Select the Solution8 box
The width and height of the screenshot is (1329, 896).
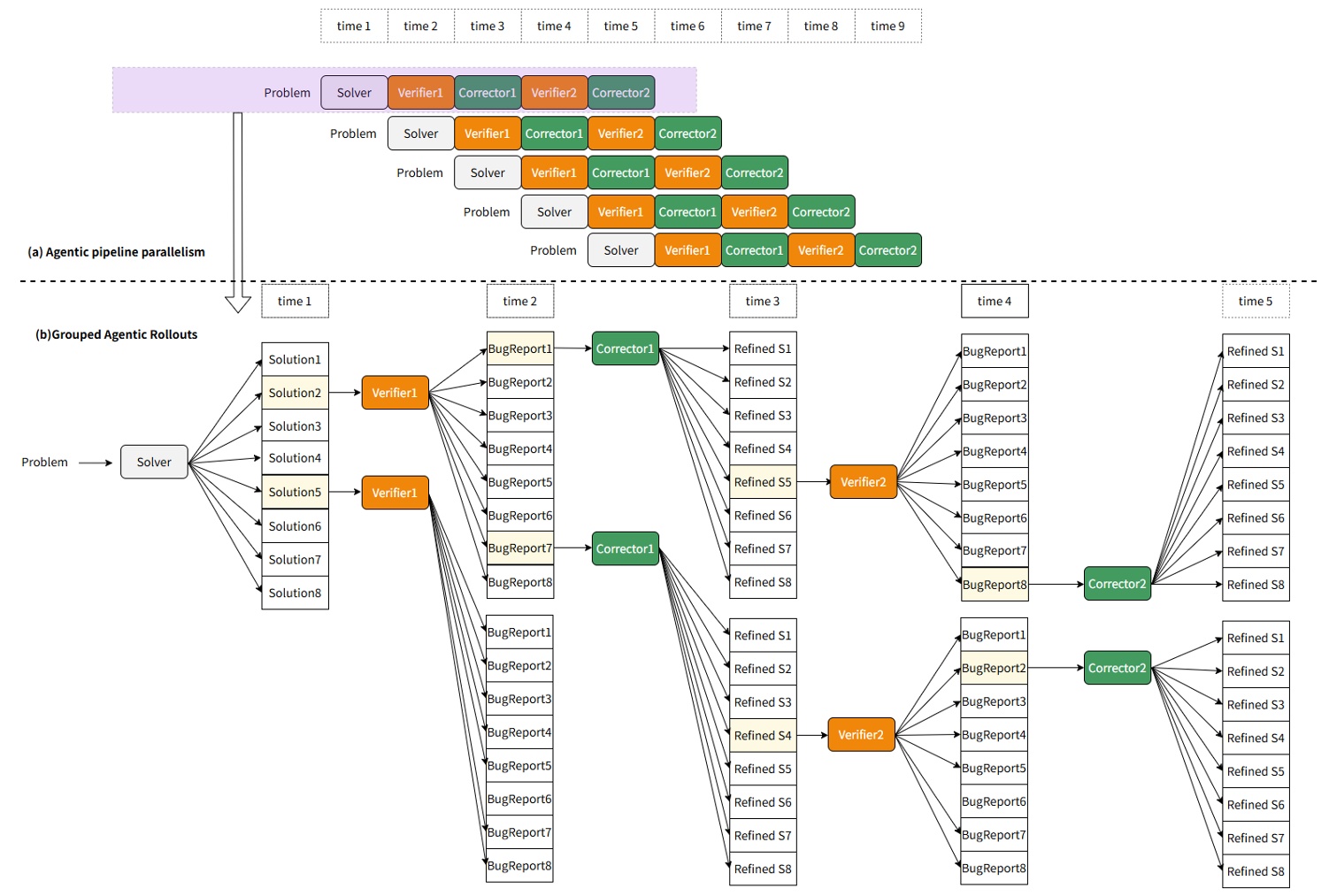click(x=295, y=593)
